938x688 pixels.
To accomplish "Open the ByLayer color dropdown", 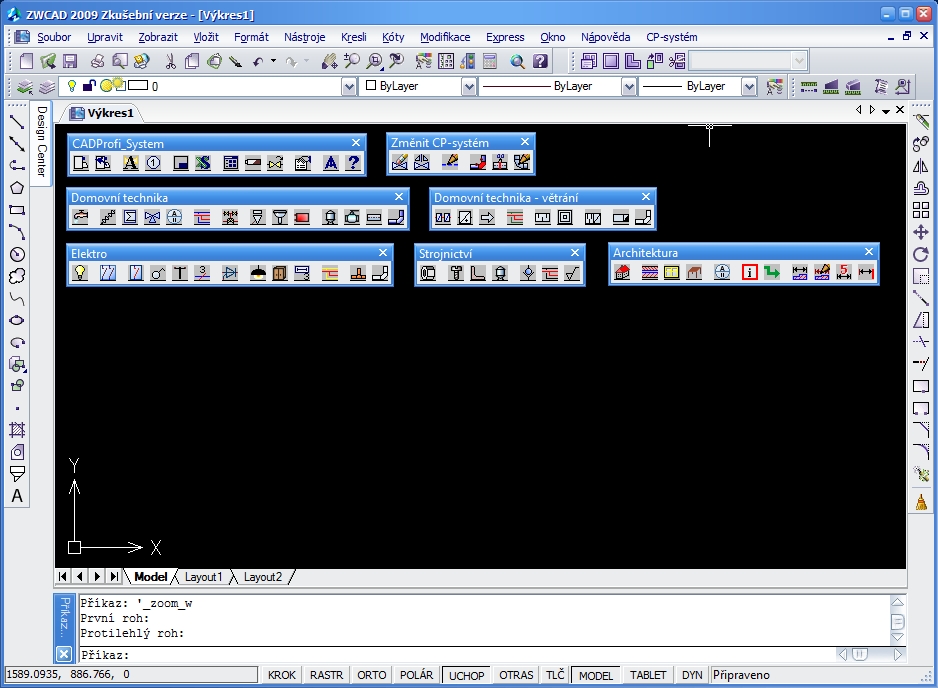I will pyautogui.click(x=469, y=87).
